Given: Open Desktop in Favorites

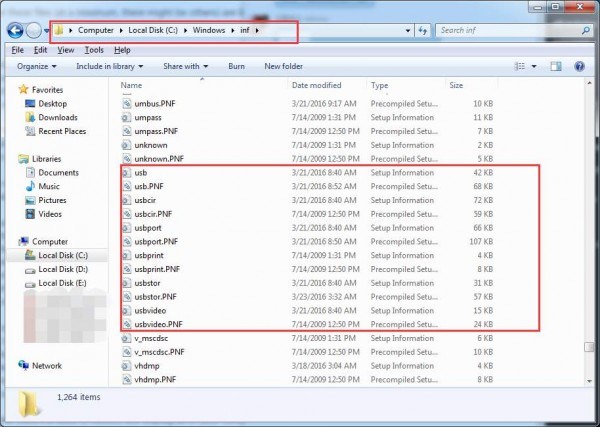Looking at the screenshot, I should tap(52, 104).
